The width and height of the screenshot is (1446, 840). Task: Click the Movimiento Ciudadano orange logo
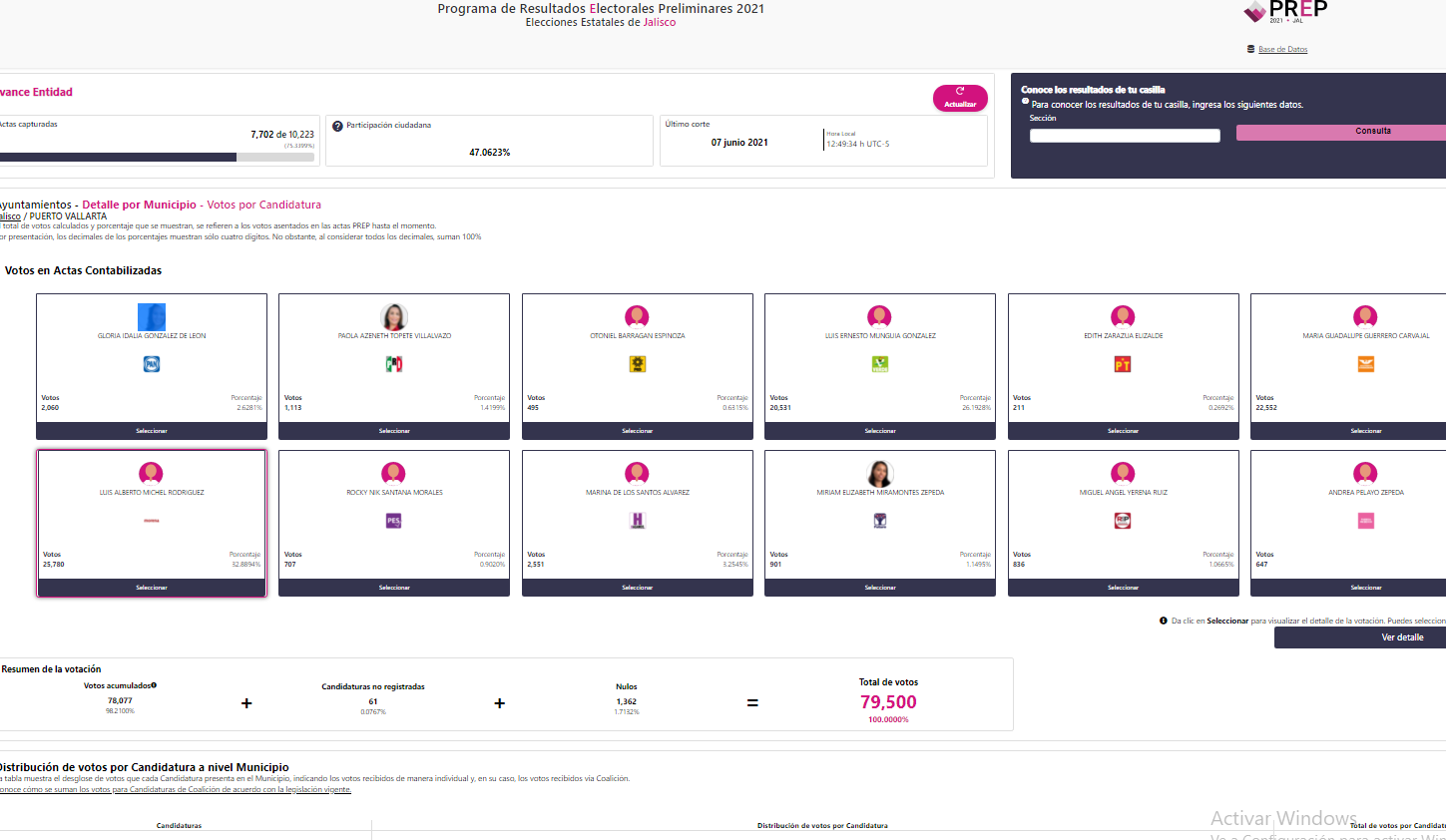point(1366,364)
